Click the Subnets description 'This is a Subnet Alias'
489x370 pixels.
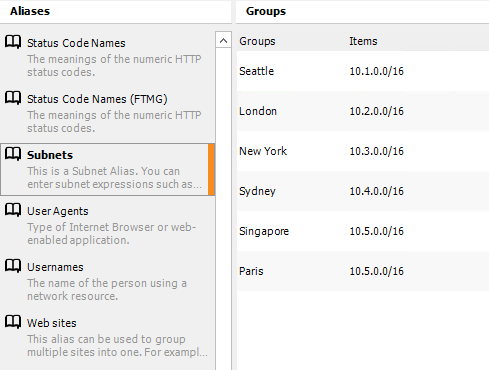pos(115,178)
